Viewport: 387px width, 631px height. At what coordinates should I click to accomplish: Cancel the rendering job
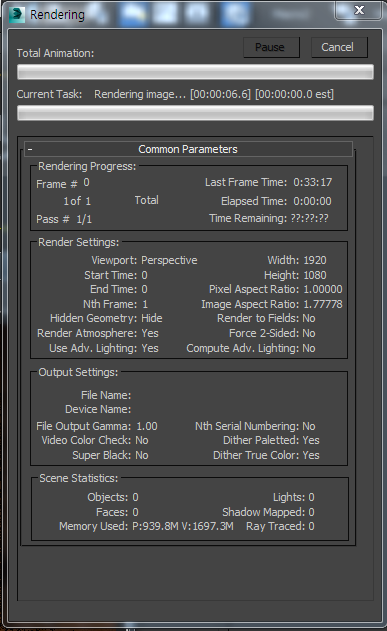pos(339,47)
